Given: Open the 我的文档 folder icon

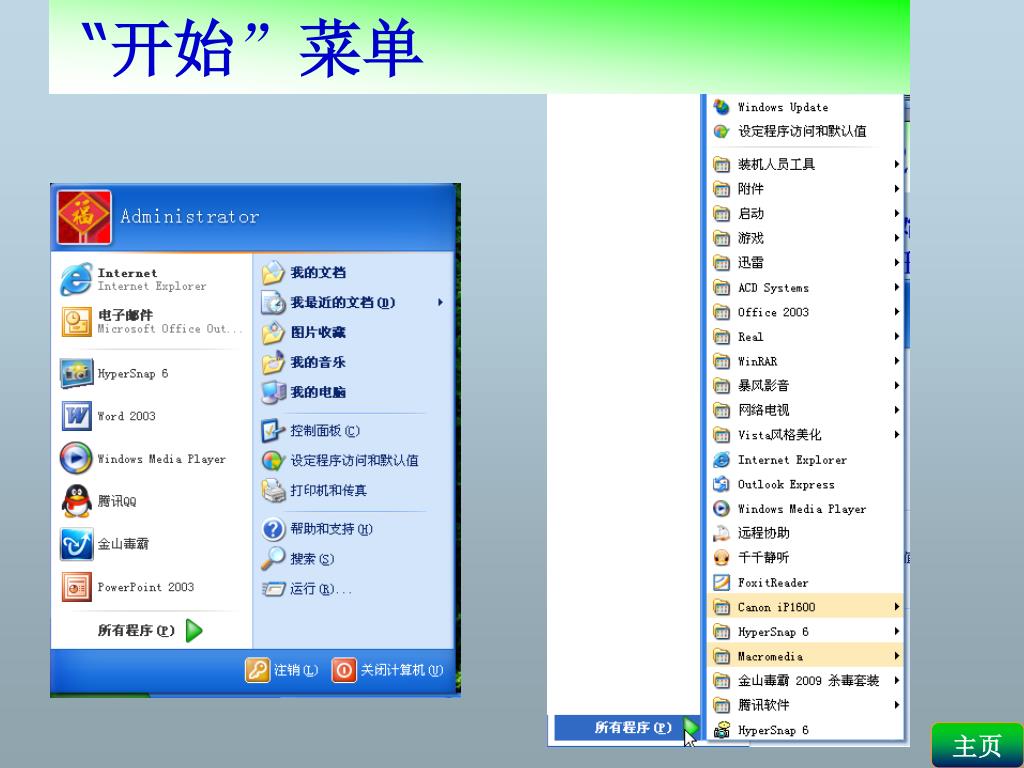Looking at the screenshot, I should 273,273.
